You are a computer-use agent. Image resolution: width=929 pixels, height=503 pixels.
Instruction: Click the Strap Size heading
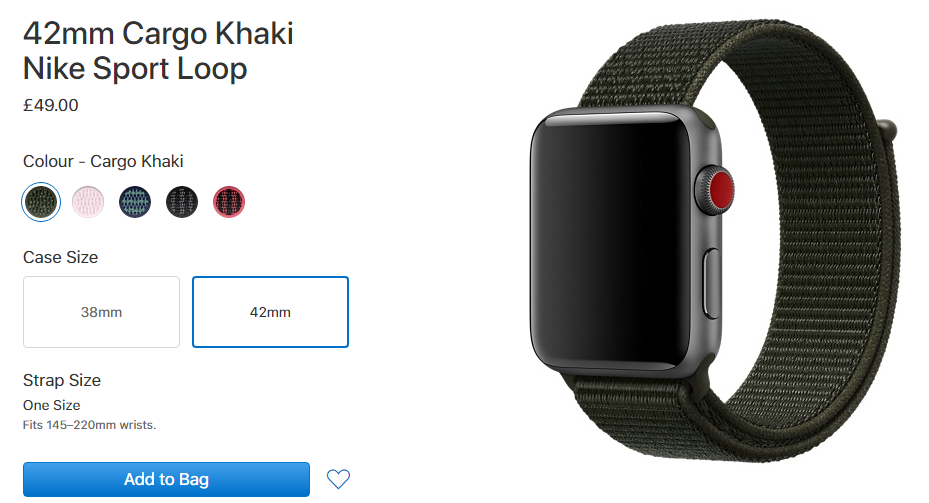(62, 380)
